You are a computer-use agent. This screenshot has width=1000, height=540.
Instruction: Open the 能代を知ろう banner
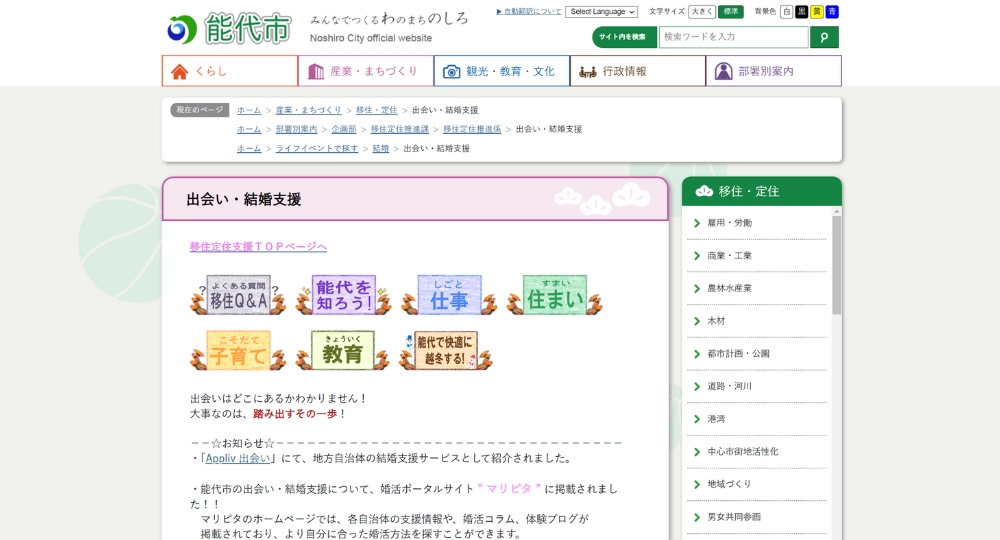[x=343, y=295]
